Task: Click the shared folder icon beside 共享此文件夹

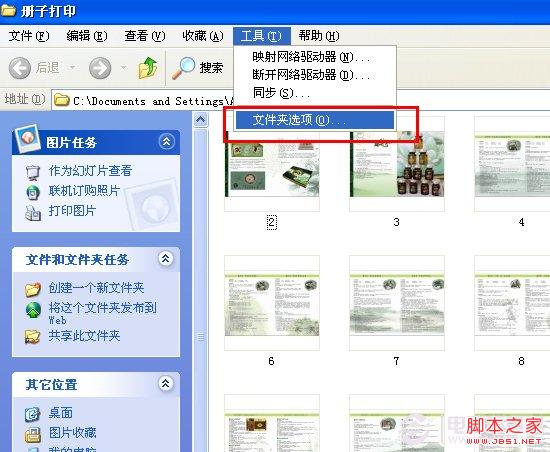Action: tap(33, 337)
